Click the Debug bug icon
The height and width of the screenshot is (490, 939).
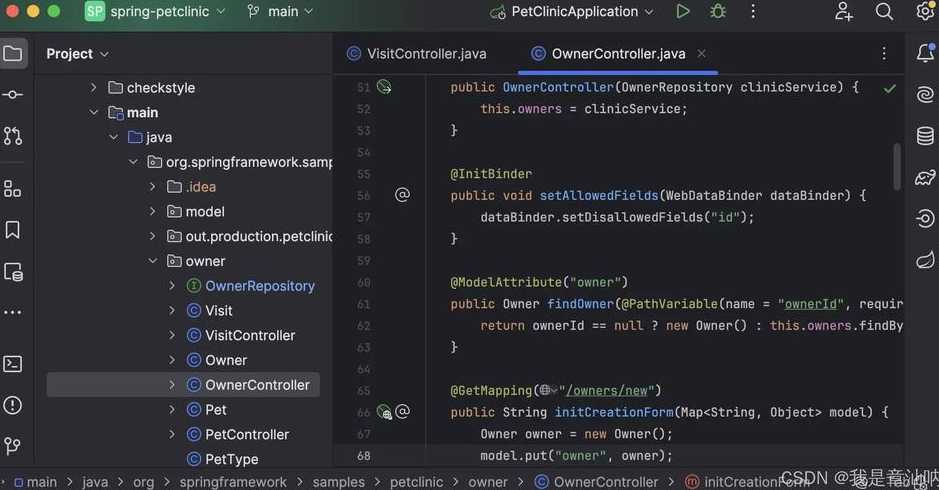pyautogui.click(x=717, y=11)
